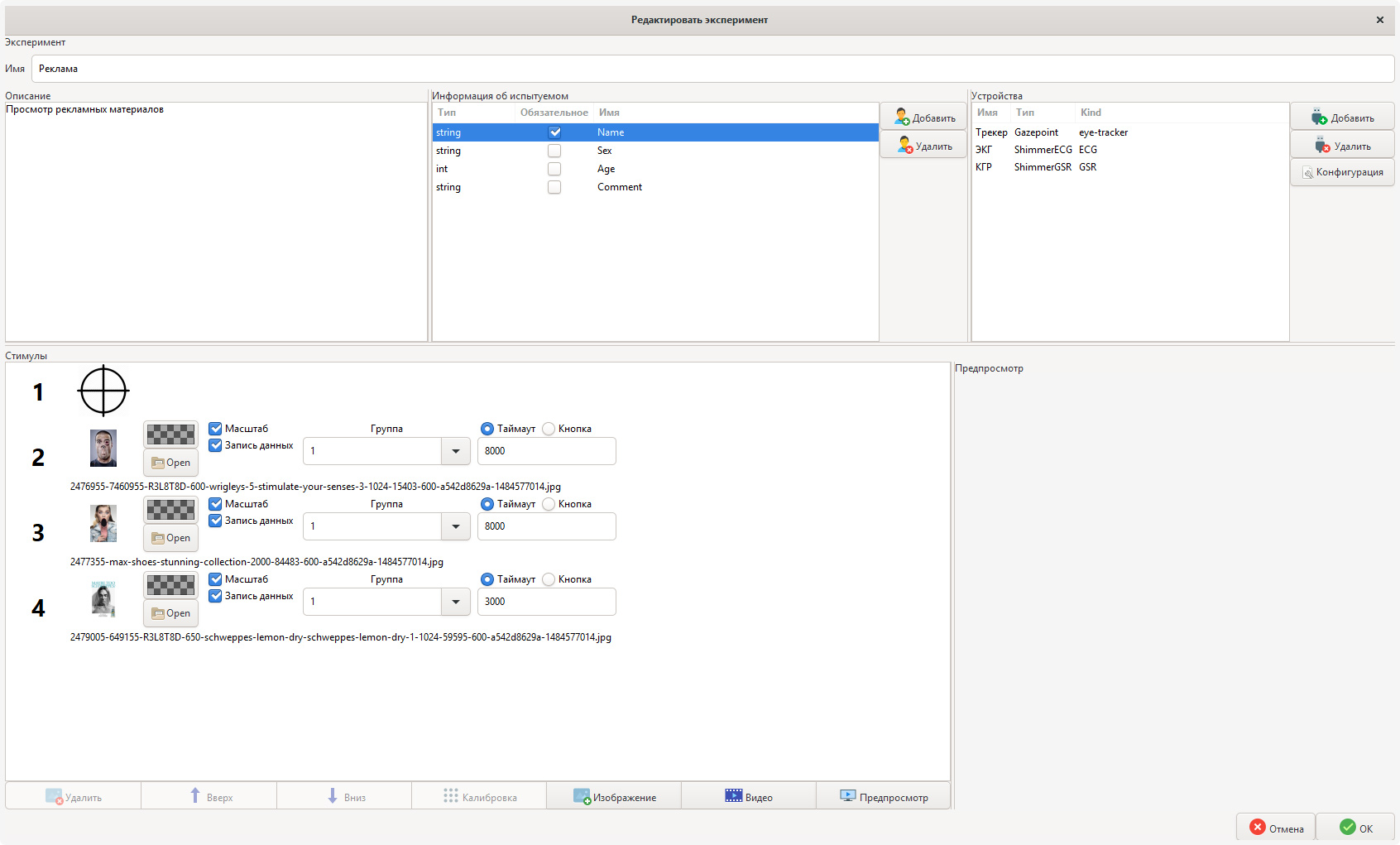Select Кнопка radio for stimulus 3
The image size is (1400, 845).
549,504
